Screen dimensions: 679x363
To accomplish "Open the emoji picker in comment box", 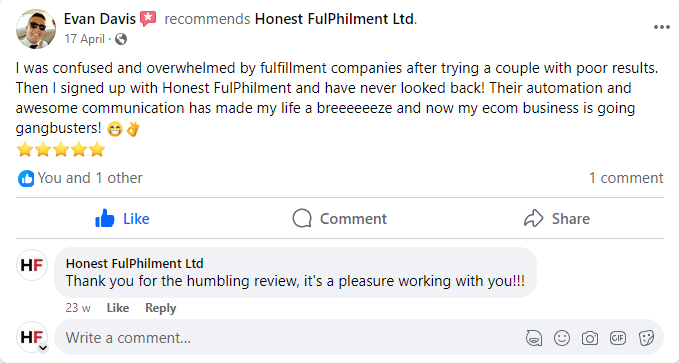I will (x=562, y=338).
